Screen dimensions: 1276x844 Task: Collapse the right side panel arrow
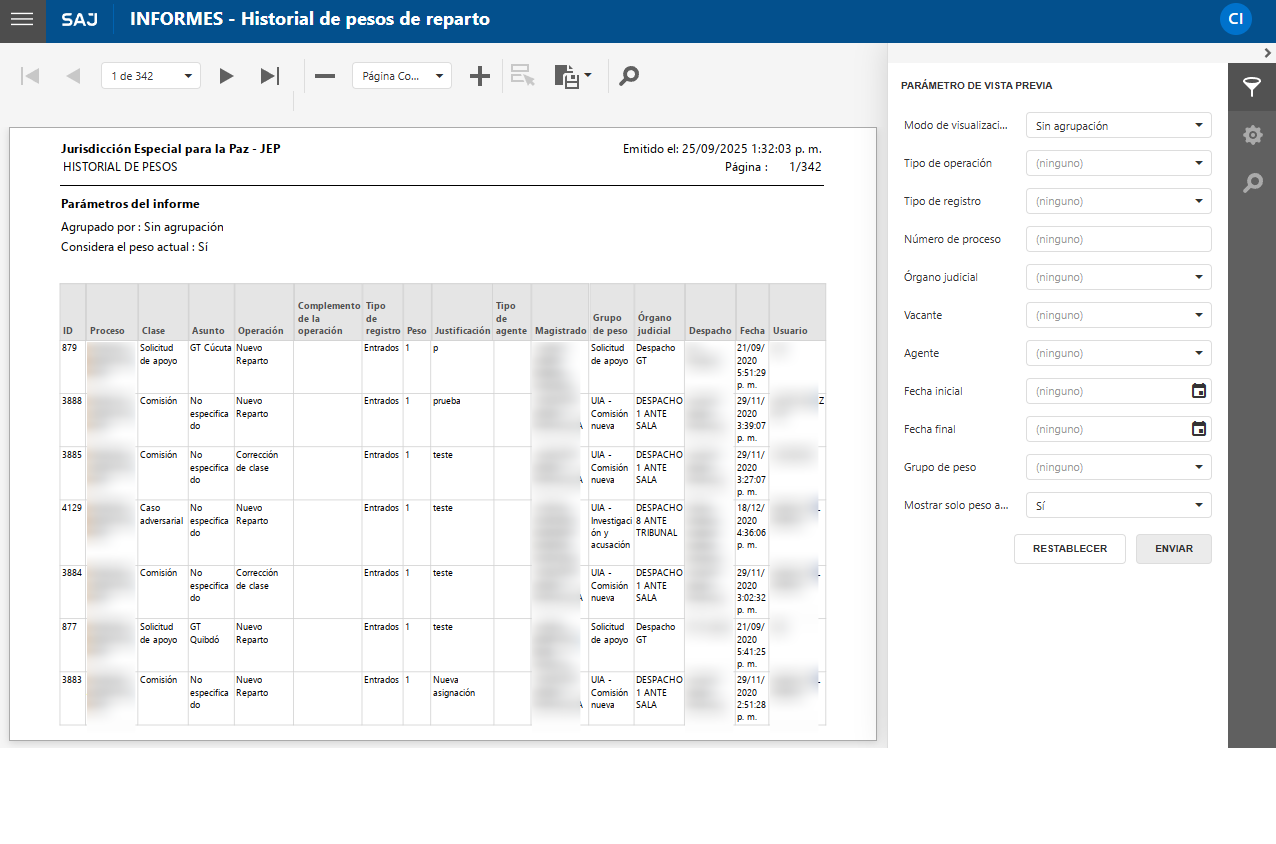pos(1267,53)
